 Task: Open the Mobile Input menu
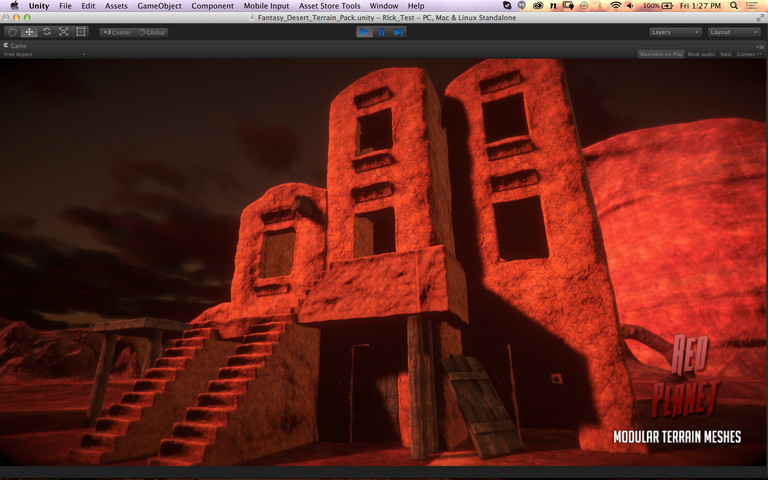[266, 6]
